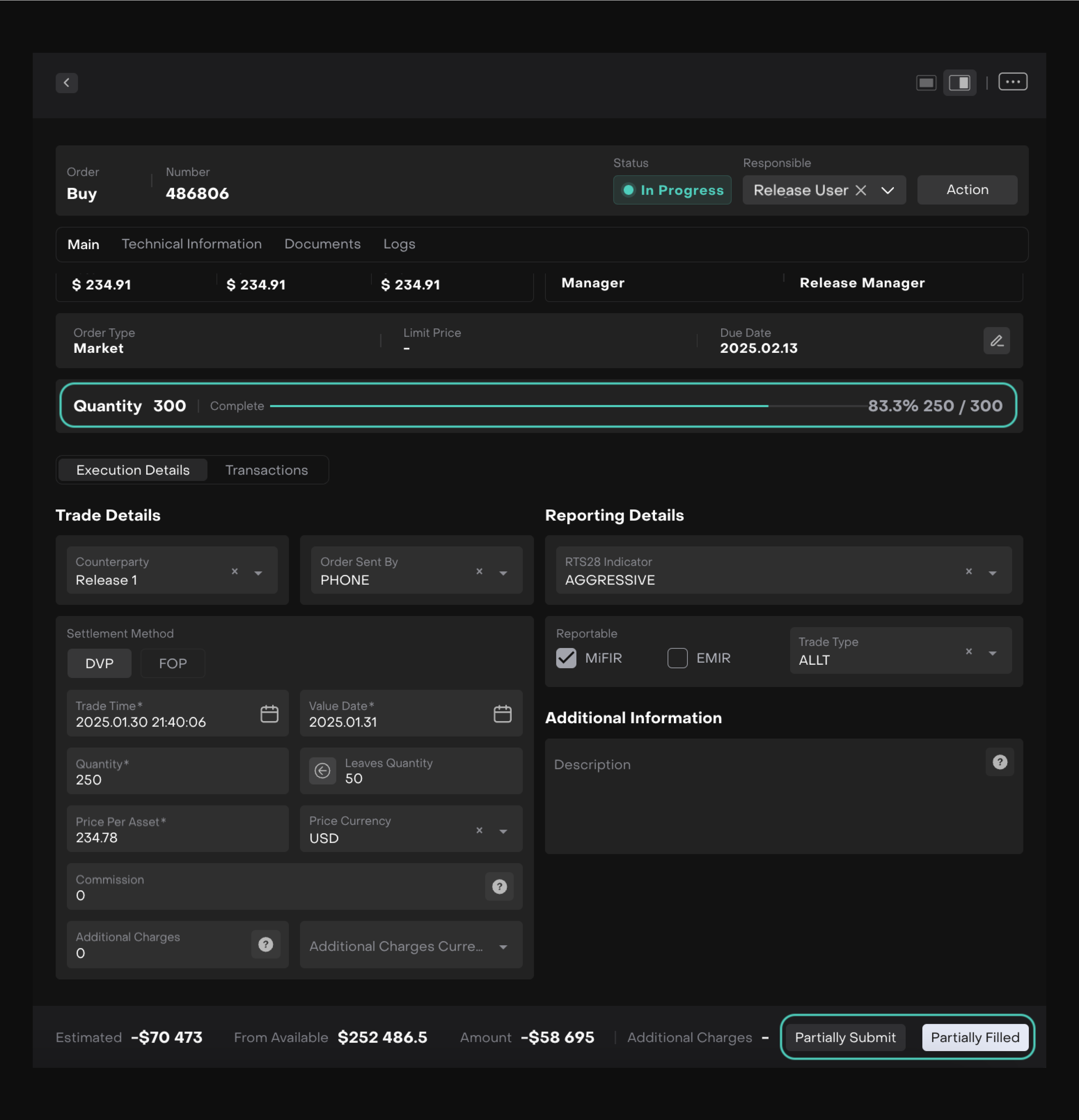Select FOP settlement method
The image size is (1079, 1120).
coord(173,663)
